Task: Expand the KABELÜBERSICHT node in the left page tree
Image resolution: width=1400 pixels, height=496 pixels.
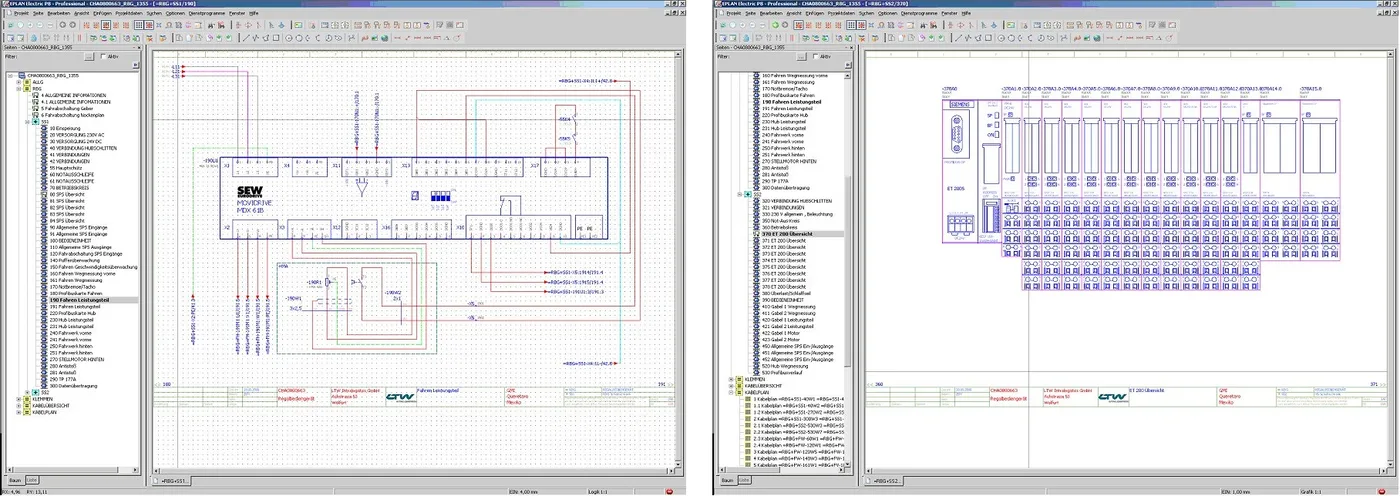Action: (x=19, y=405)
